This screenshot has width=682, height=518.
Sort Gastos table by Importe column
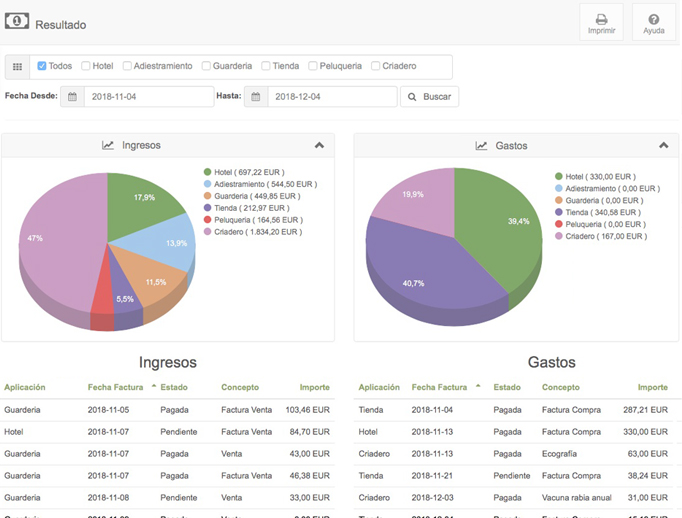(652, 387)
